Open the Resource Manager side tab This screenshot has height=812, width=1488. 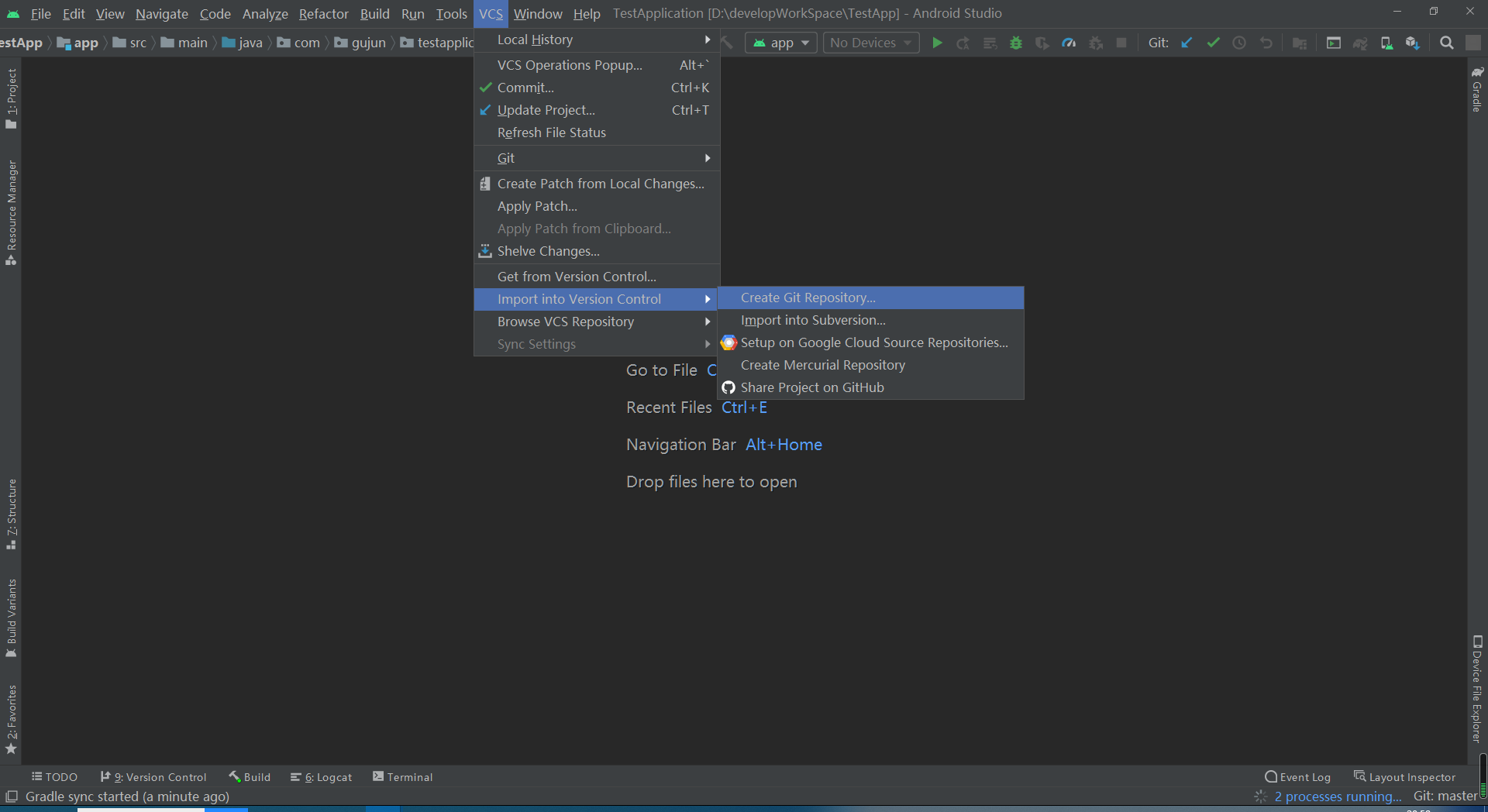[x=11, y=213]
